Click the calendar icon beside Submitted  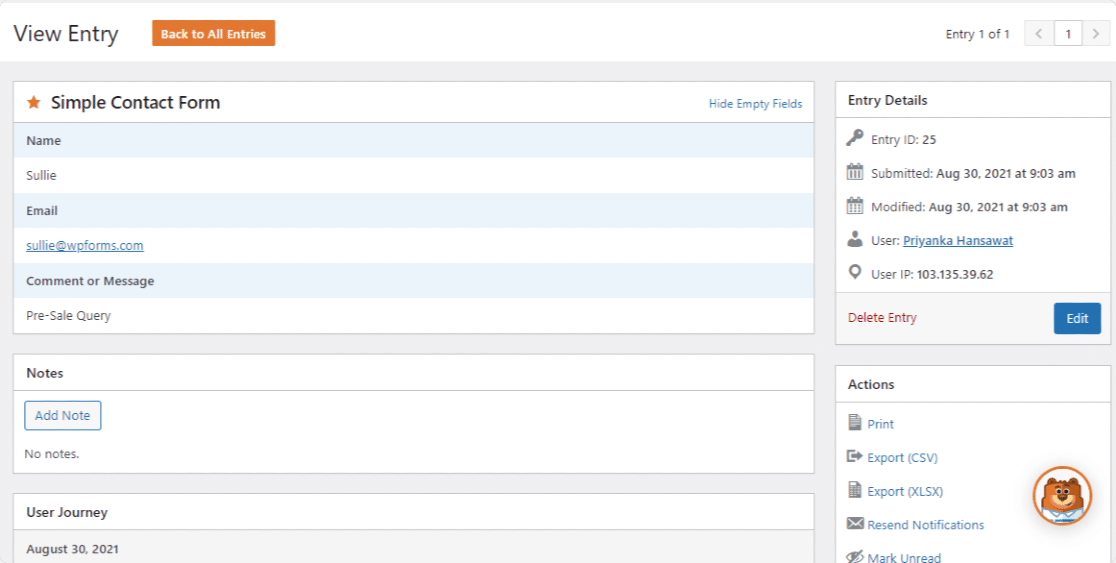[x=855, y=172]
